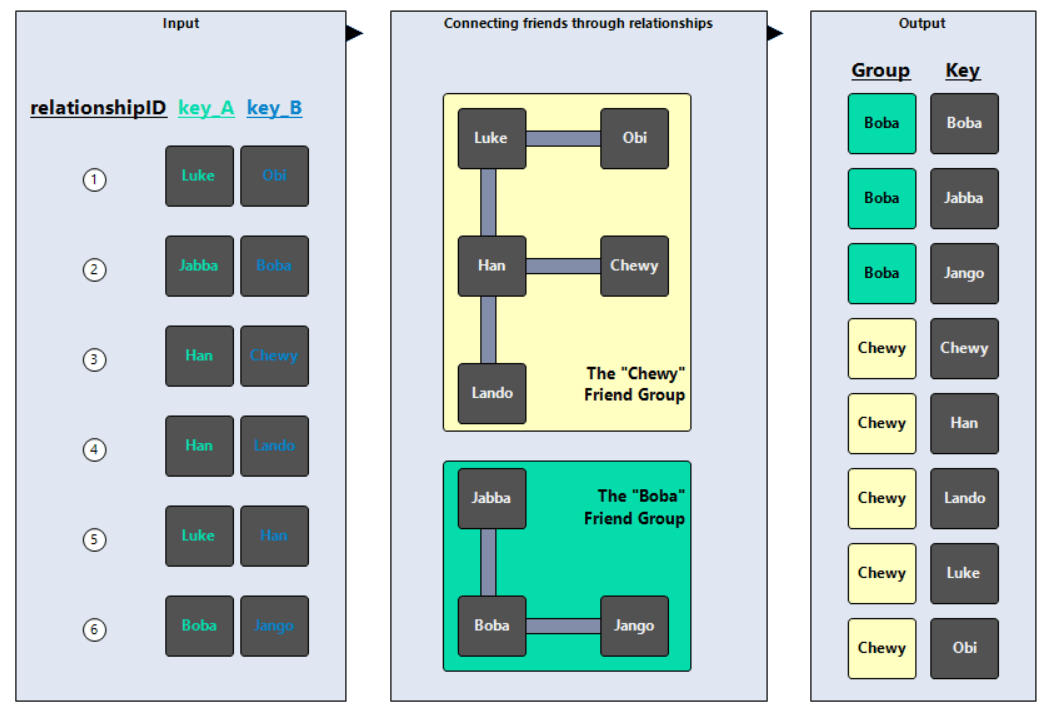Select the Han node inside the Chewy Friend Group
Image resolution: width=1051 pixels, height=715 pixels.
coord(492,265)
